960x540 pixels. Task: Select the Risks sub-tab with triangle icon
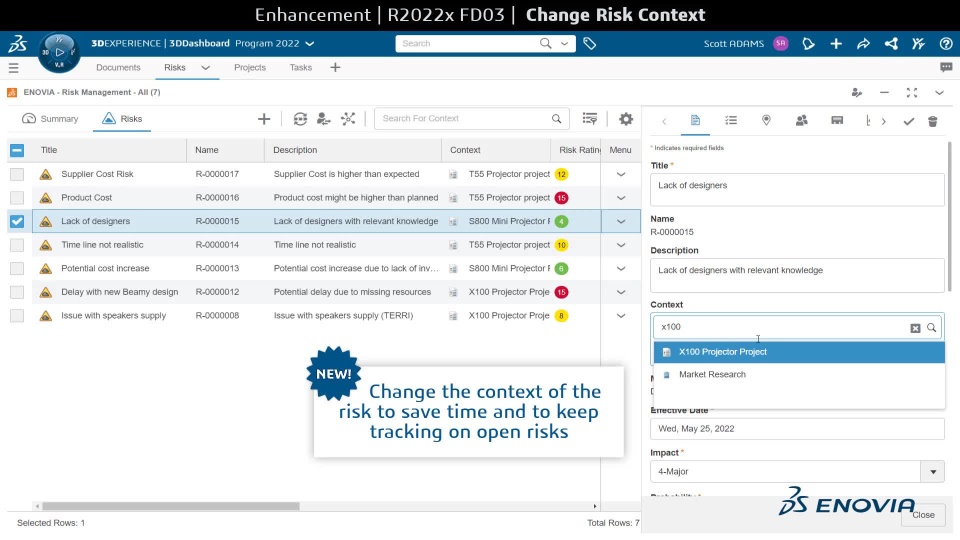pos(122,119)
